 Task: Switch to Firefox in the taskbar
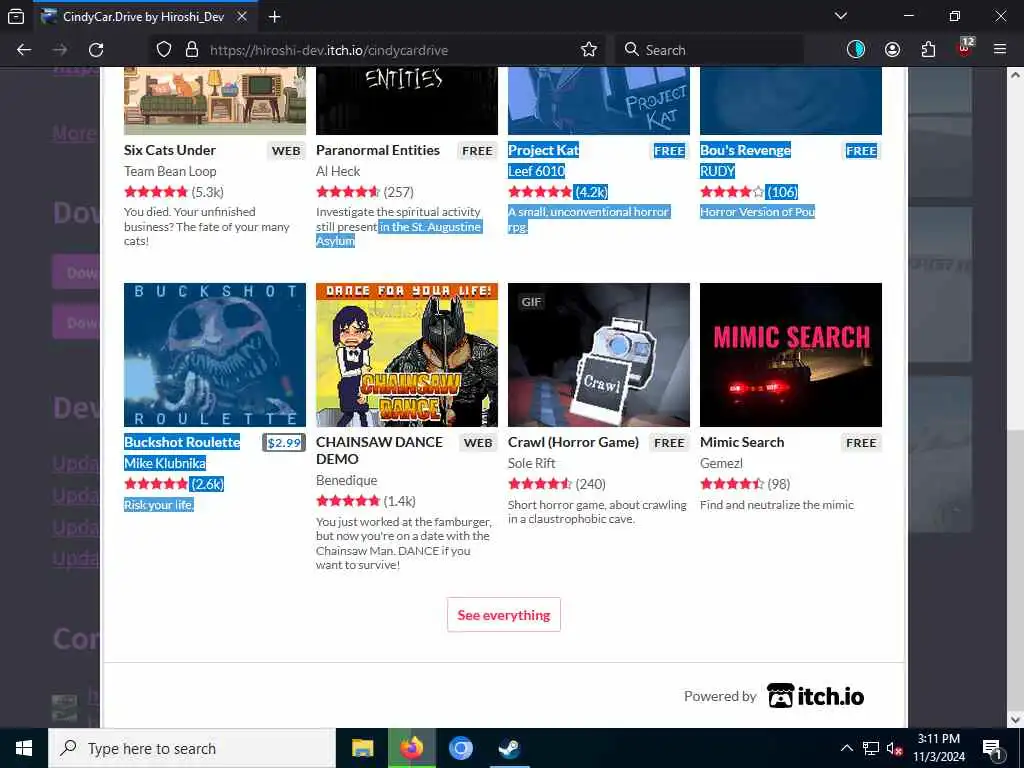coord(411,748)
